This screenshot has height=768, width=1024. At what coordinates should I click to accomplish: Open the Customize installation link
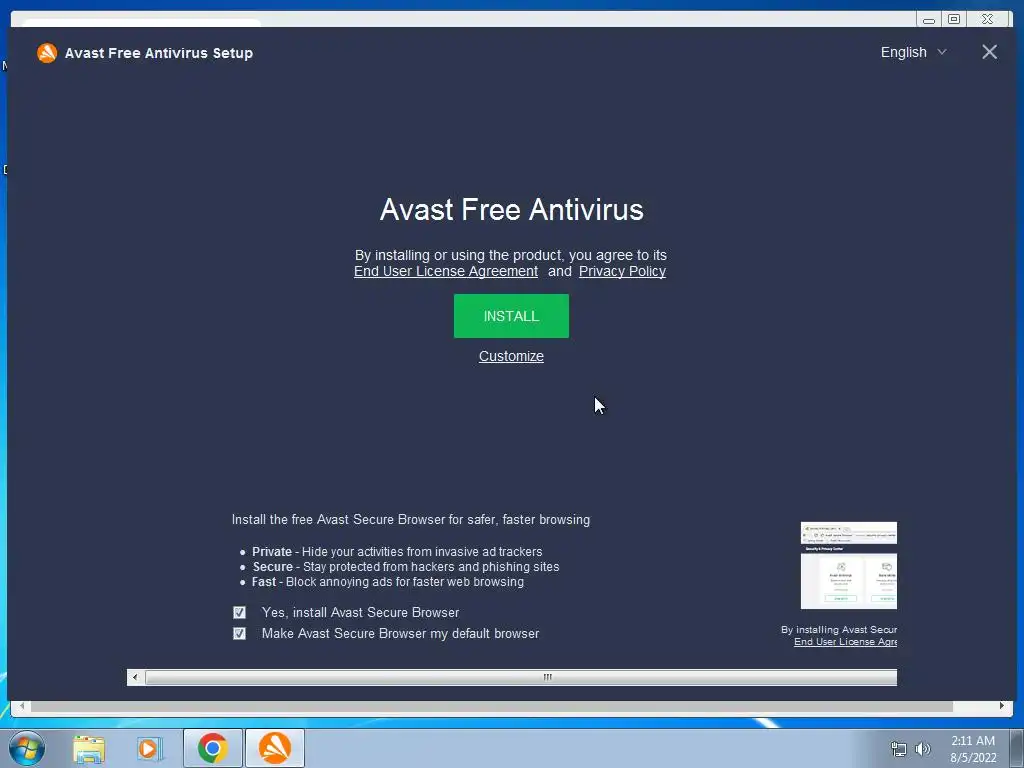(511, 356)
